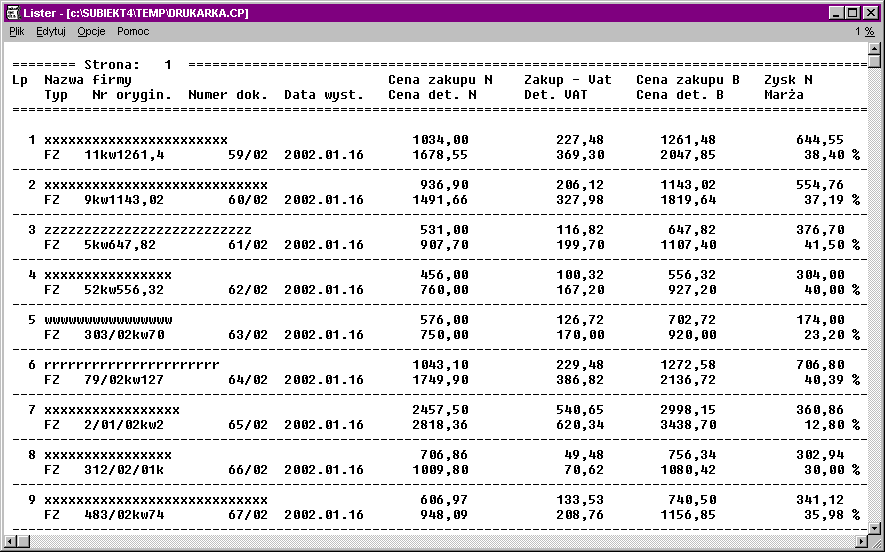Click profit value '554,76'

820,185
